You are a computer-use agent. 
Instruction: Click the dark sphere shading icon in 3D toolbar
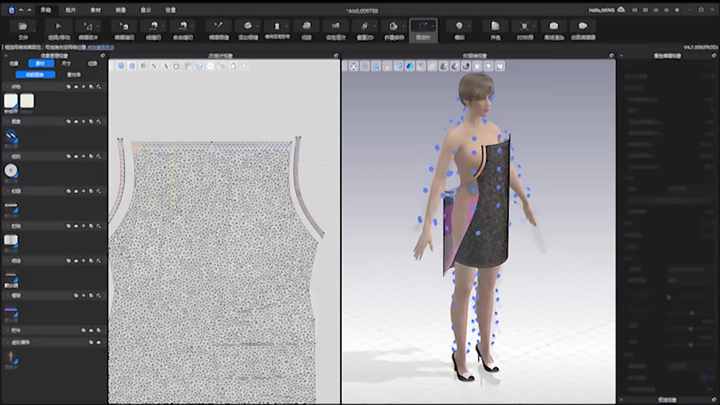click(466, 67)
